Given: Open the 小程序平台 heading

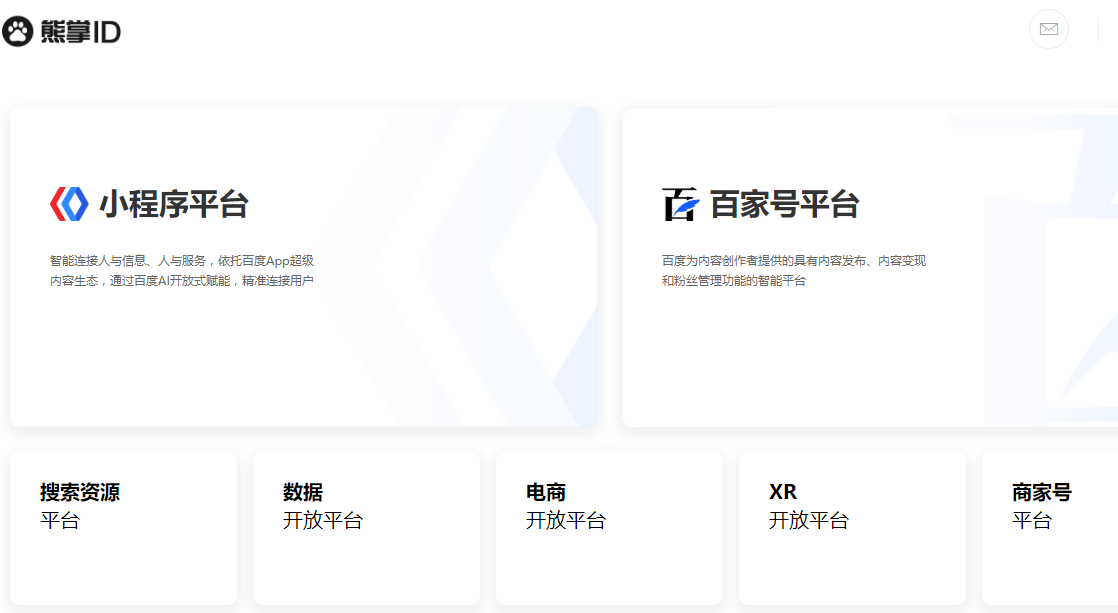Looking at the screenshot, I should coord(174,205).
